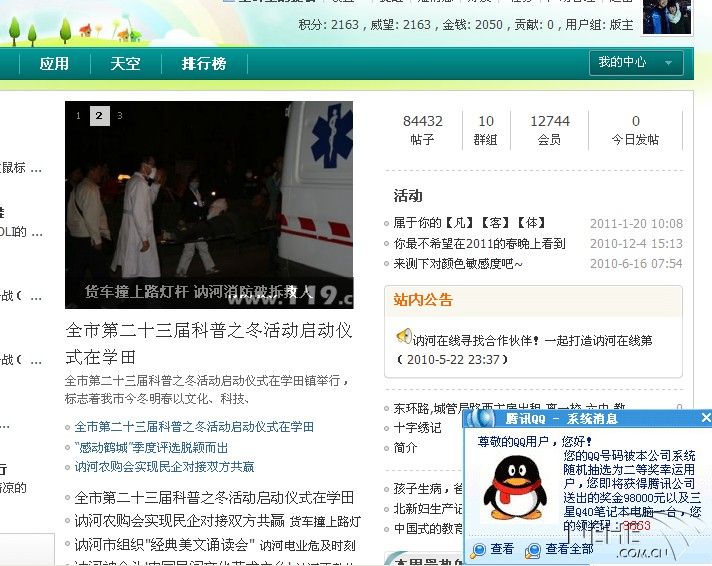The width and height of the screenshot is (712, 566).
Task: Click the magnifier icon beside 查看全部
Action: click(533, 550)
